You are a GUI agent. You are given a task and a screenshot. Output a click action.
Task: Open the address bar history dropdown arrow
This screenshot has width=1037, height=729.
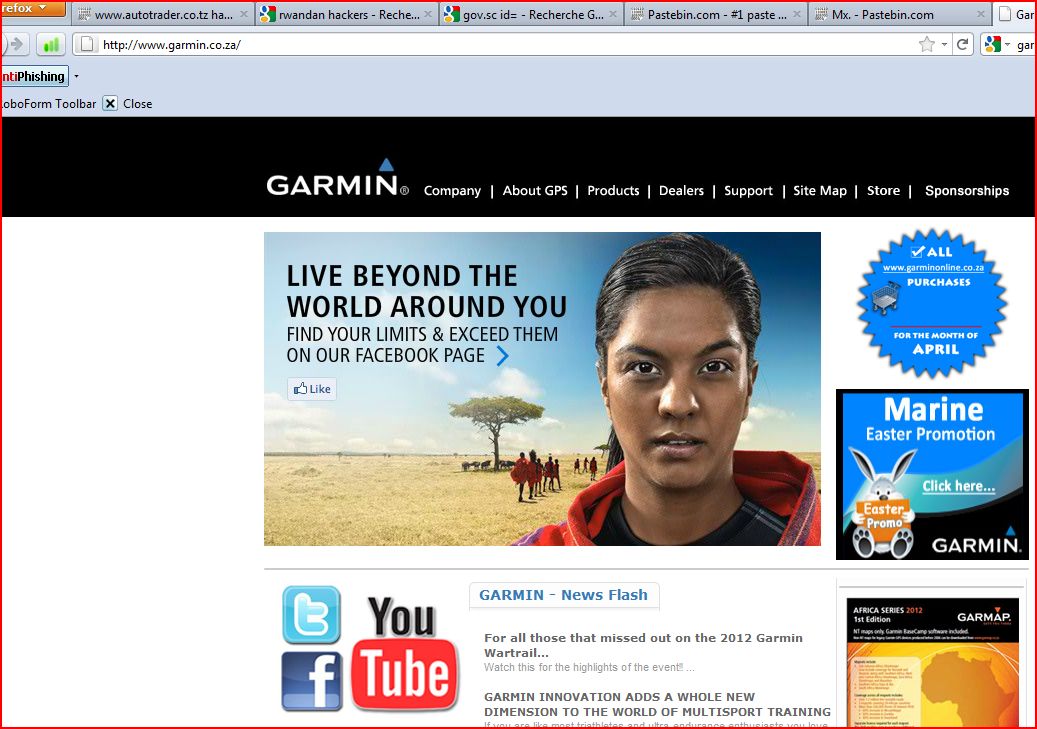tap(944, 45)
